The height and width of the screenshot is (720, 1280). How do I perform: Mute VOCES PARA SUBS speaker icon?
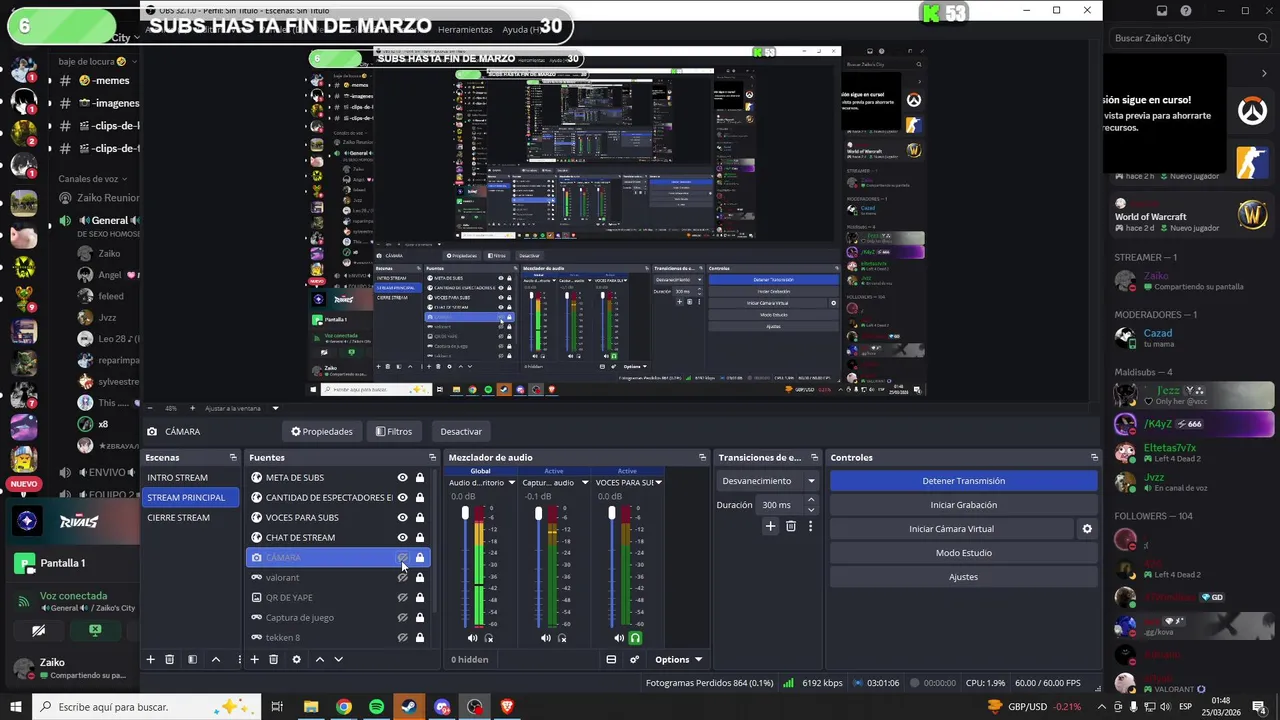(619, 638)
